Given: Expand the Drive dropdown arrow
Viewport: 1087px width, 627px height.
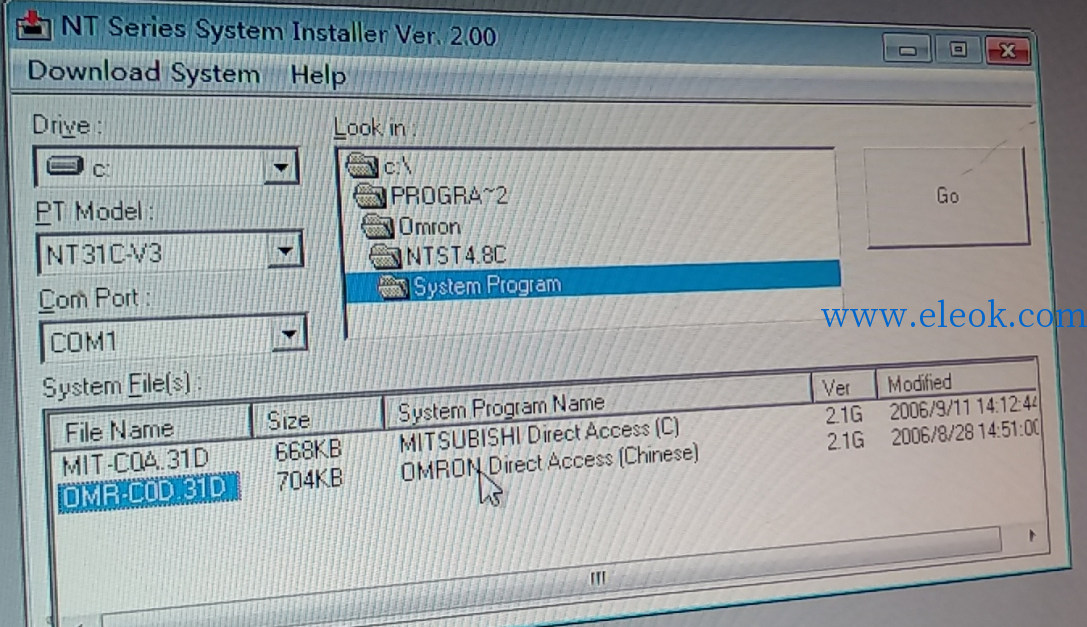Looking at the screenshot, I should pyautogui.click(x=281, y=167).
